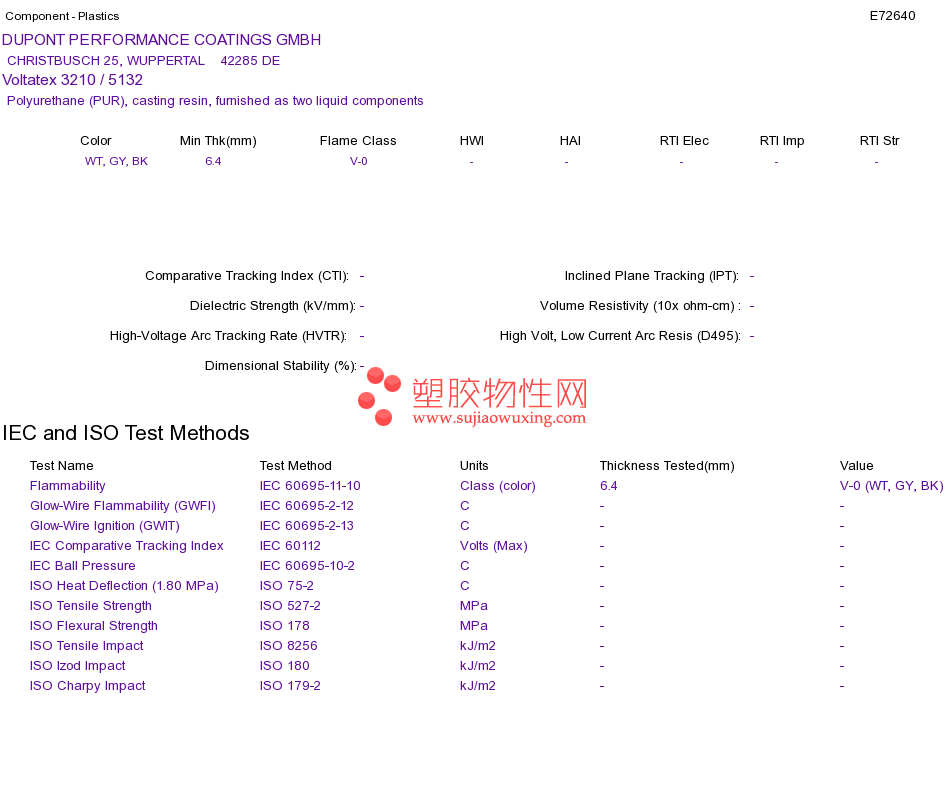Click the V-0 (WT, GY, BK) flammability value

[892, 486]
